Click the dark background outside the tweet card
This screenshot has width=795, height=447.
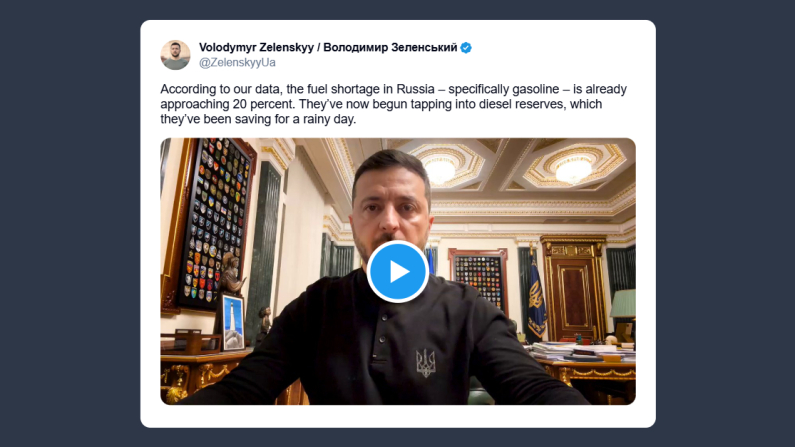pyautogui.click(x=70, y=224)
